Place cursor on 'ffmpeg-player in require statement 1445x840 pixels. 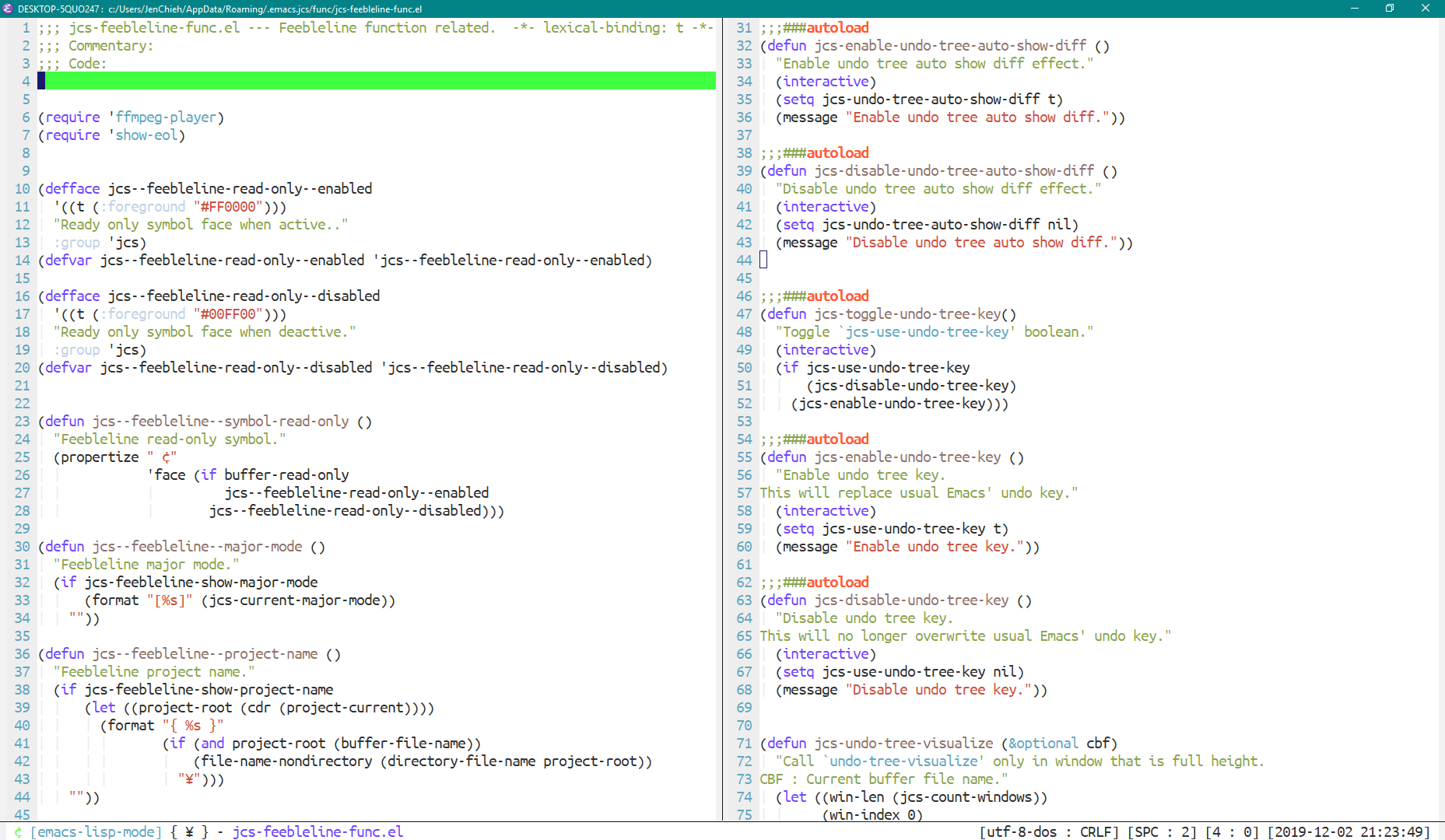[x=166, y=117]
